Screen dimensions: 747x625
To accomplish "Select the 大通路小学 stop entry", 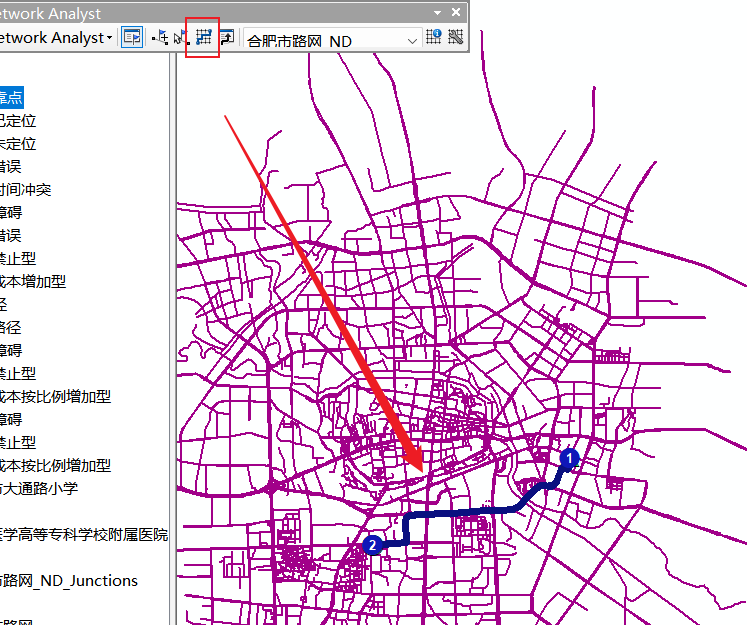I will tap(39, 488).
